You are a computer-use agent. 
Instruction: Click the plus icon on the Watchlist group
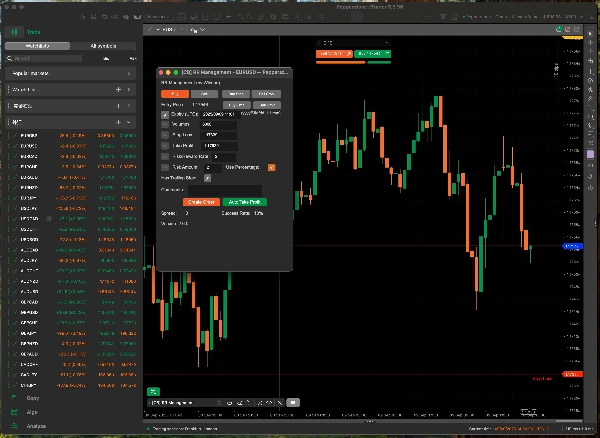(x=118, y=90)
